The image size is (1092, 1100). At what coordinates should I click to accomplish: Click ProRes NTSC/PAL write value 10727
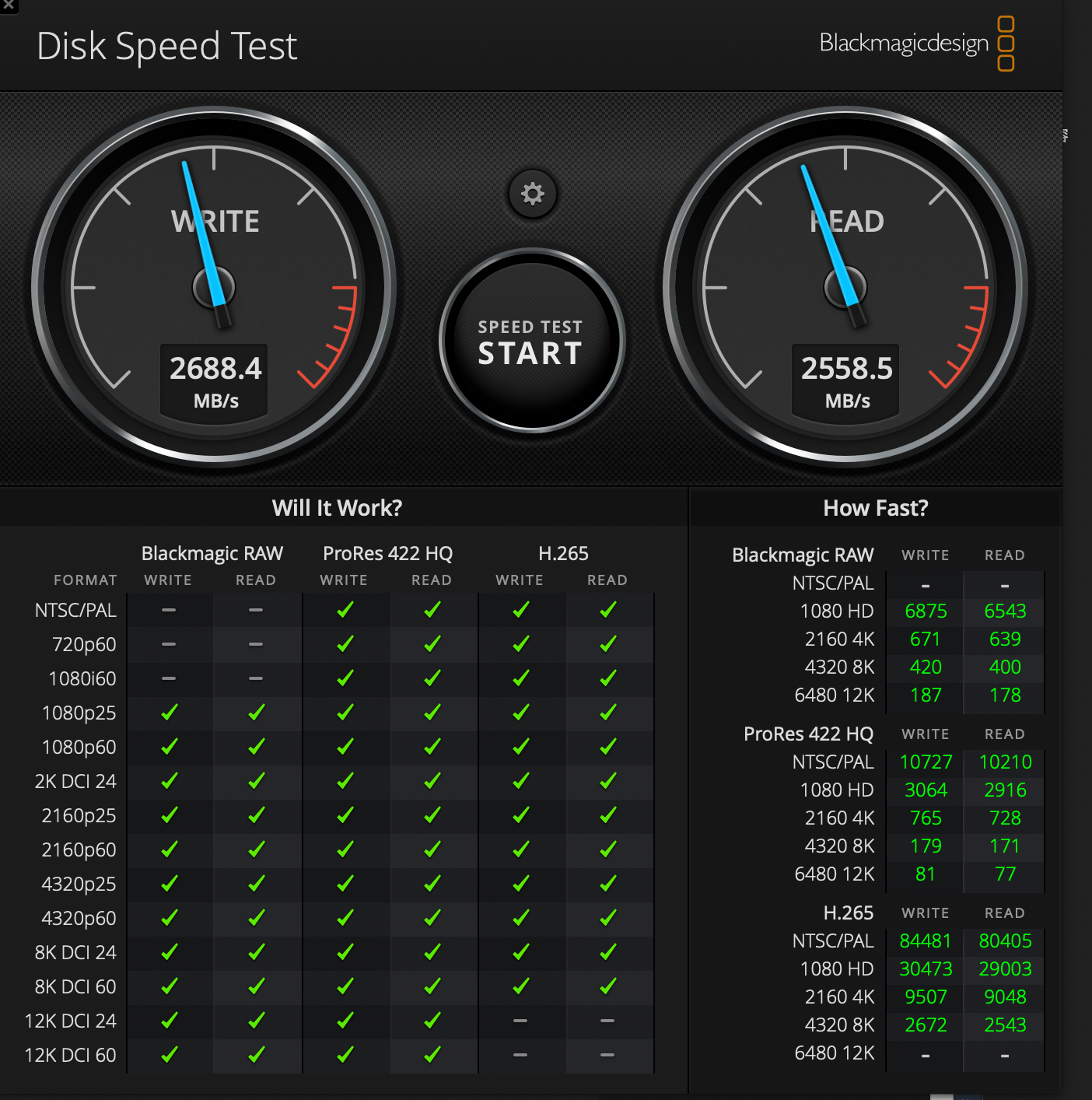point(926,762)
